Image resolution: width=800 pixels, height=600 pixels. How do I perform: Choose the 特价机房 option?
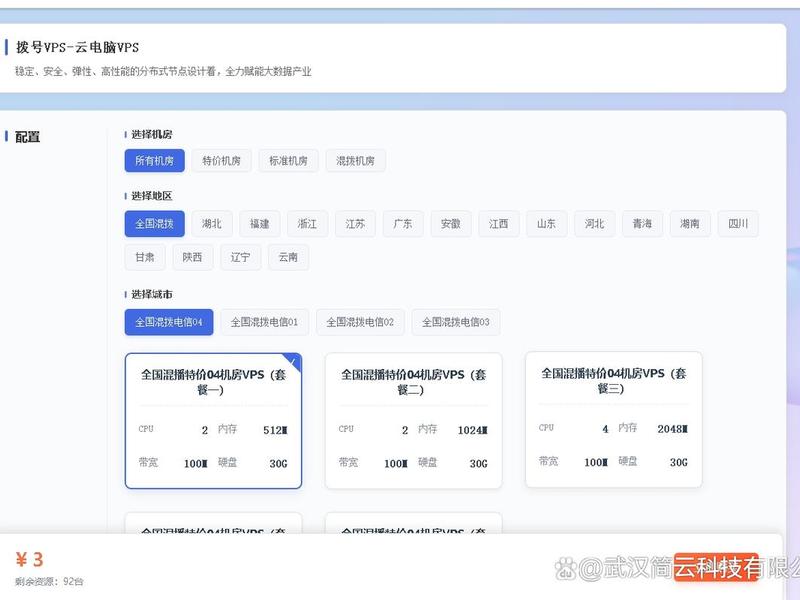pos(221,161)
